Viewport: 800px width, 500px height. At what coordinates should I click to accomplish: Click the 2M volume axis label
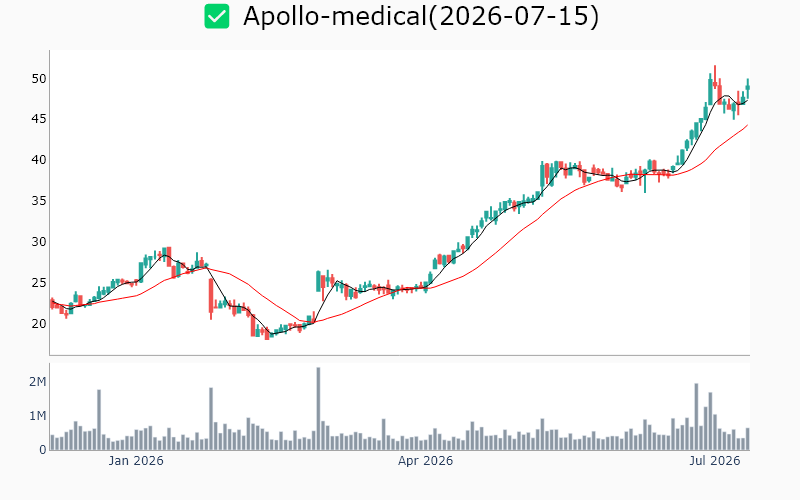[x=37, y=382]
